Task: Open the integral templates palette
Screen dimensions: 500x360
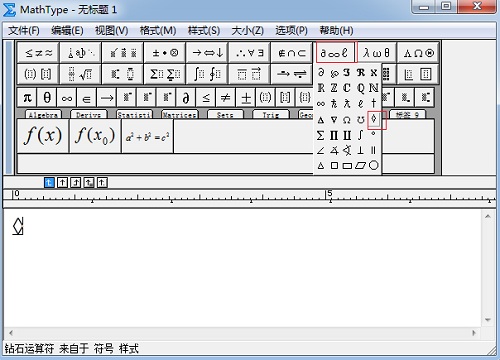Action: coord(207,74)
